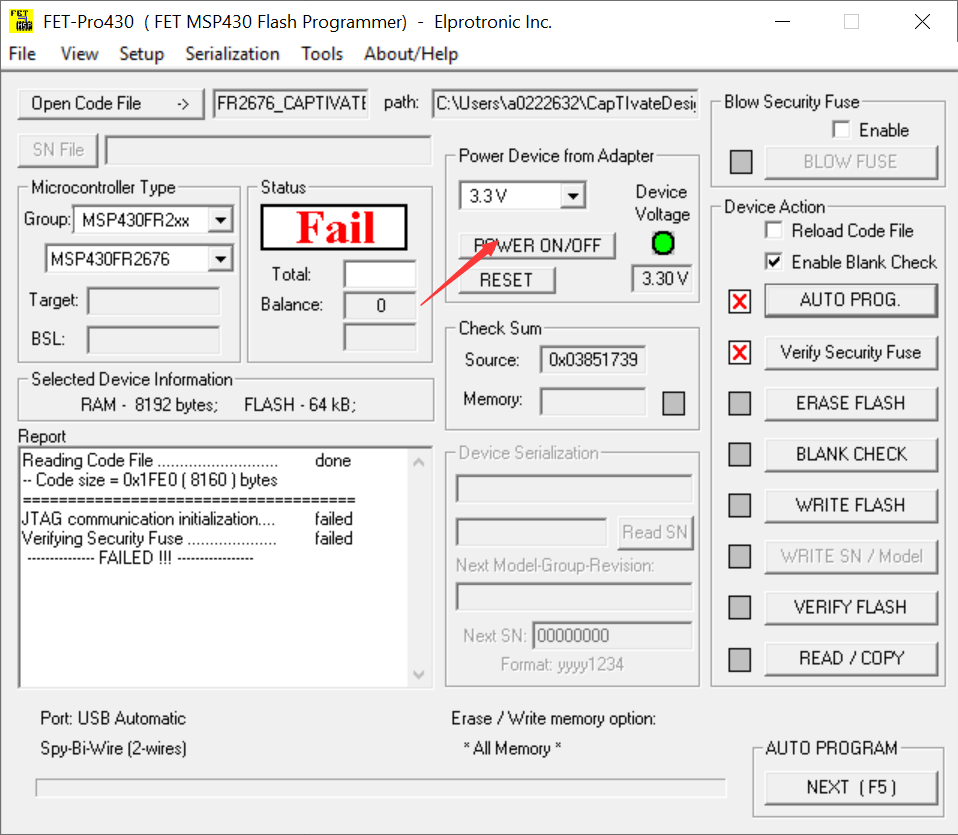Enable the Reload Code File checkbox
Screen dimensions: 958x835
[773, 230]
